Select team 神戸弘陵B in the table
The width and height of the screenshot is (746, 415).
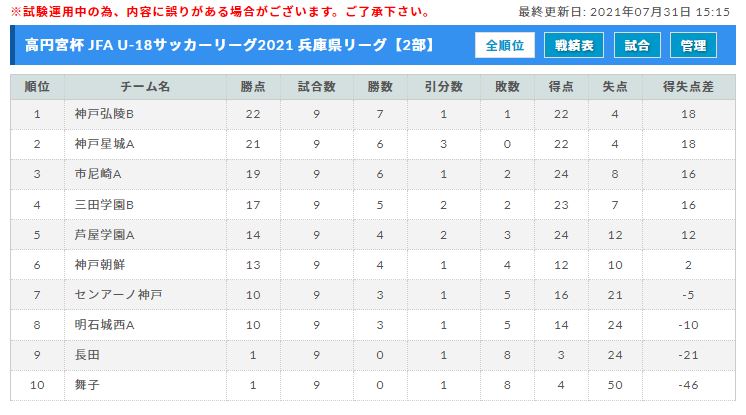tap(104, 114)
